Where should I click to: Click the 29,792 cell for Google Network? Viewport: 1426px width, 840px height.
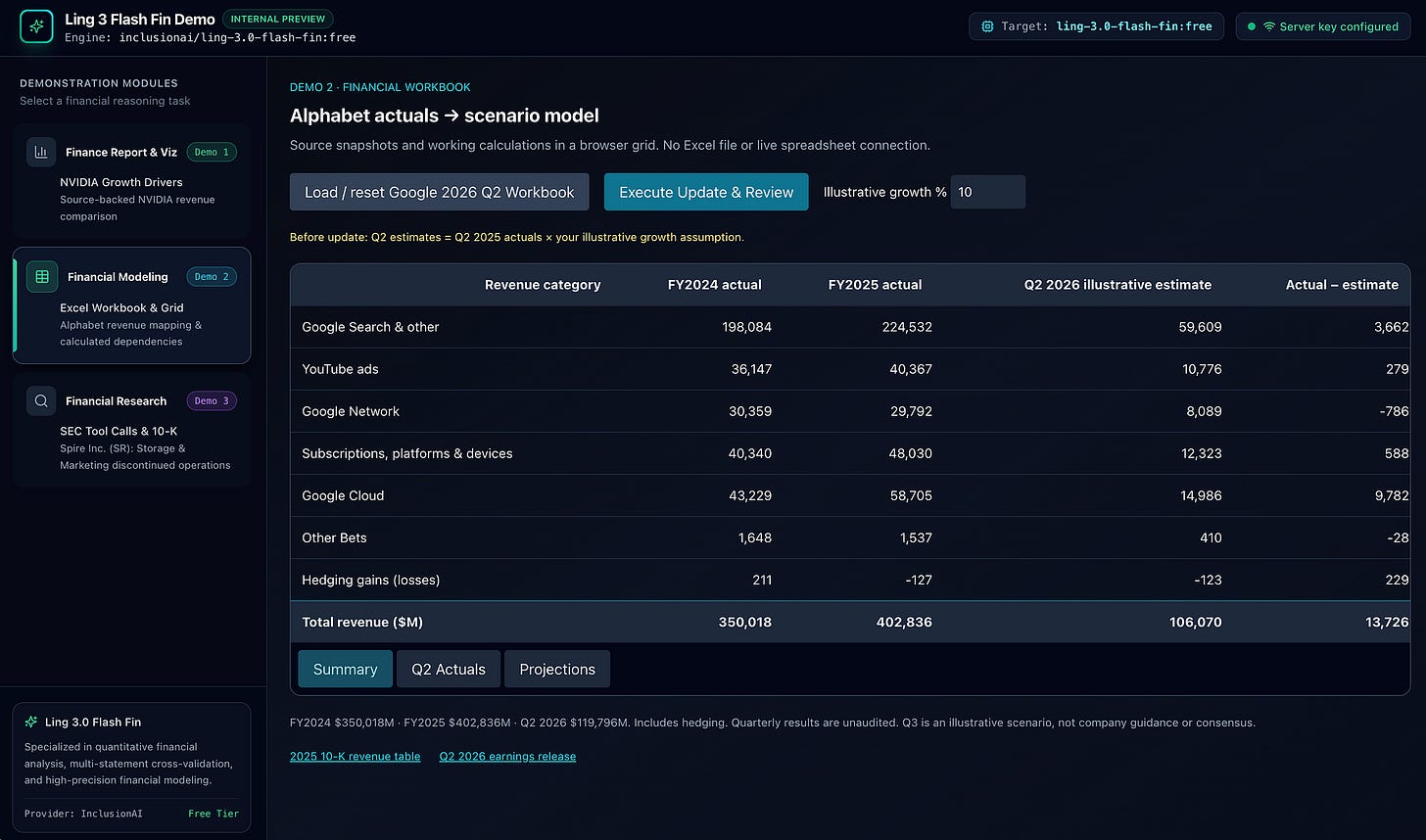pos(910,411)
